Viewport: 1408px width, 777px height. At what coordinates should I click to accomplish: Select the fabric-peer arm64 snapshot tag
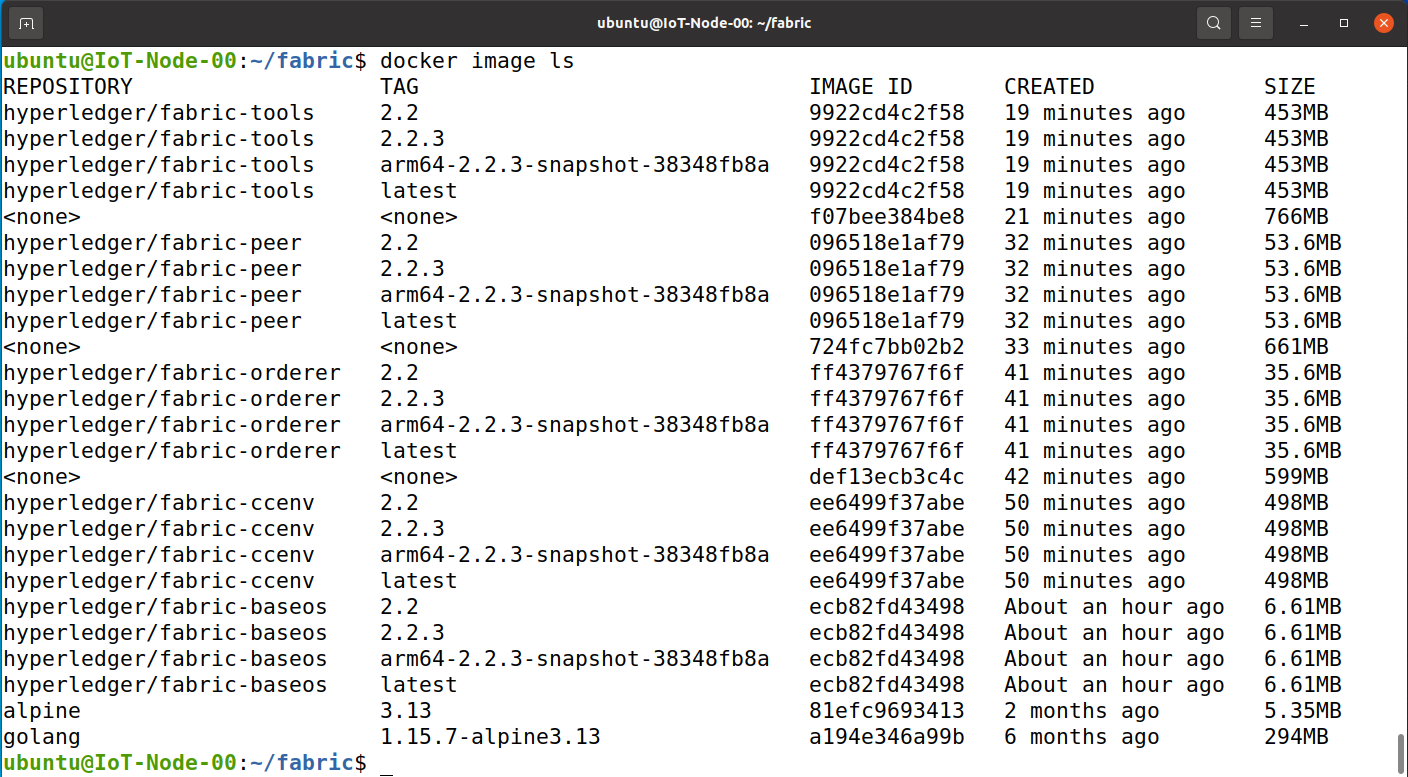(x=575, y=295)
